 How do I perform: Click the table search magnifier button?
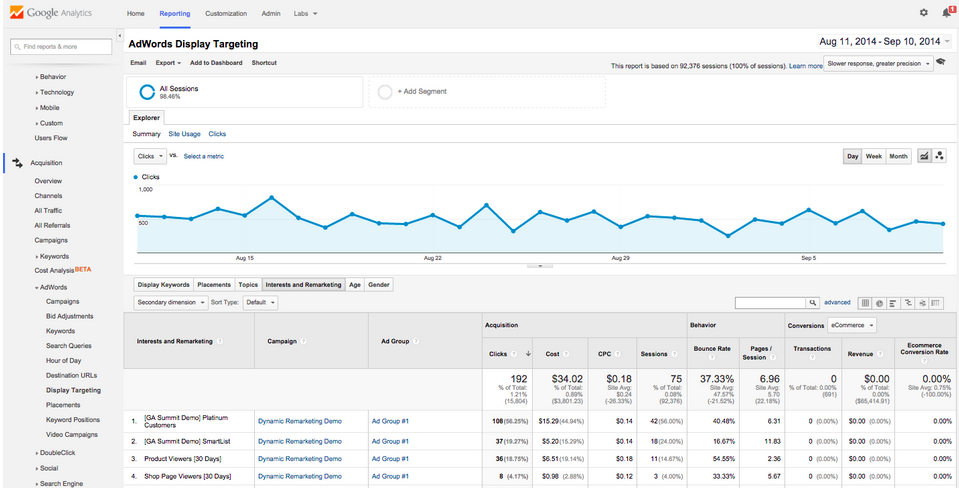[x=813, y=302]
